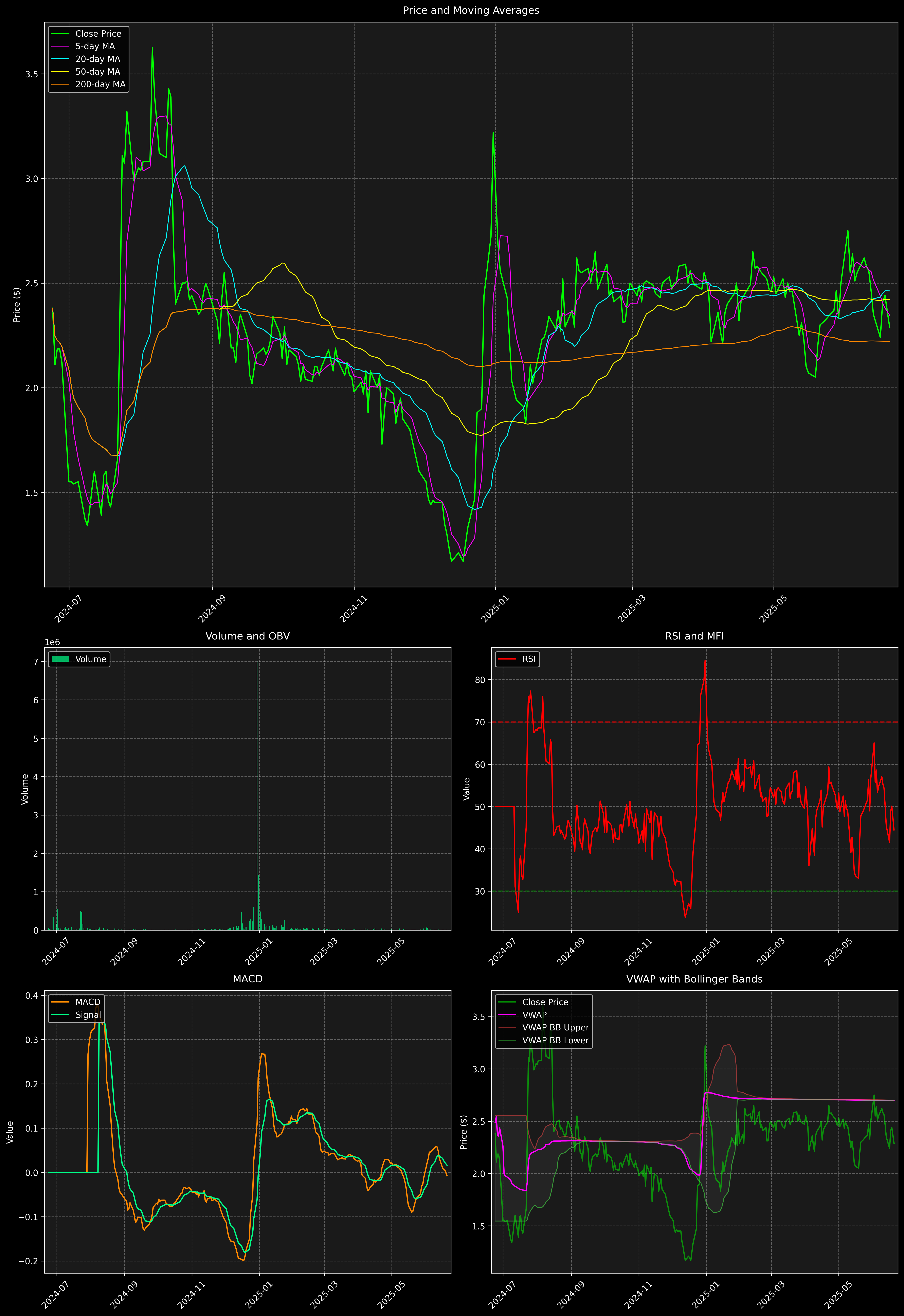Click the 'Price and Moving Averages' chart title
Viewport: 904px width, 1316px height.
pos(471,10)
